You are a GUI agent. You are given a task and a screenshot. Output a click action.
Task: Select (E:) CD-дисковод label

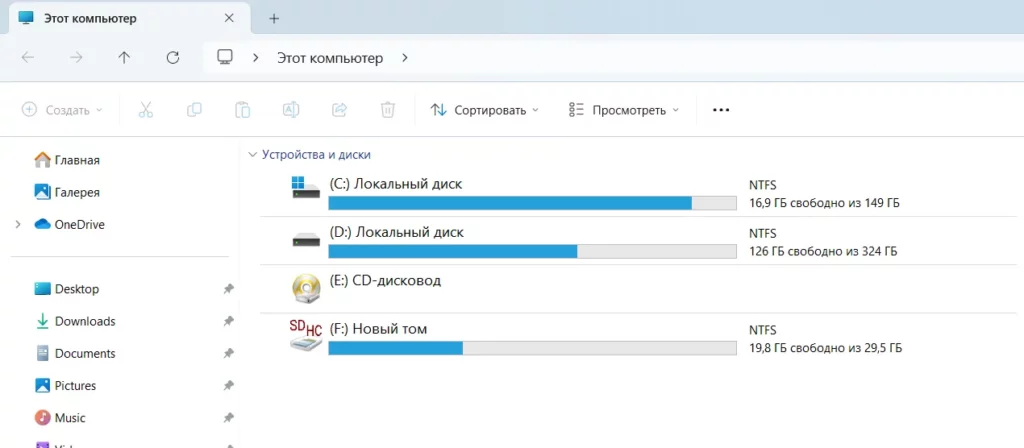coord(385,280)
